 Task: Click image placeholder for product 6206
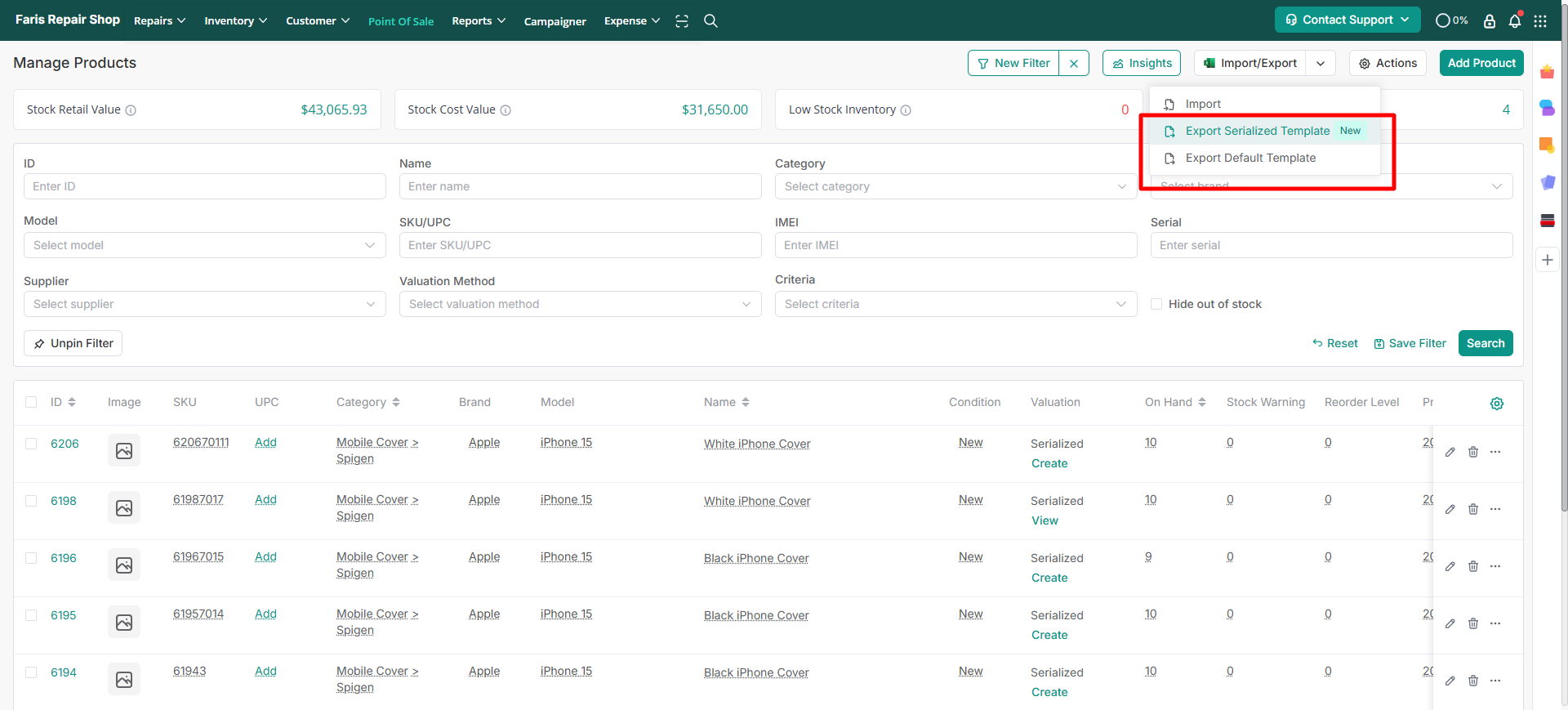pos(124,450)
